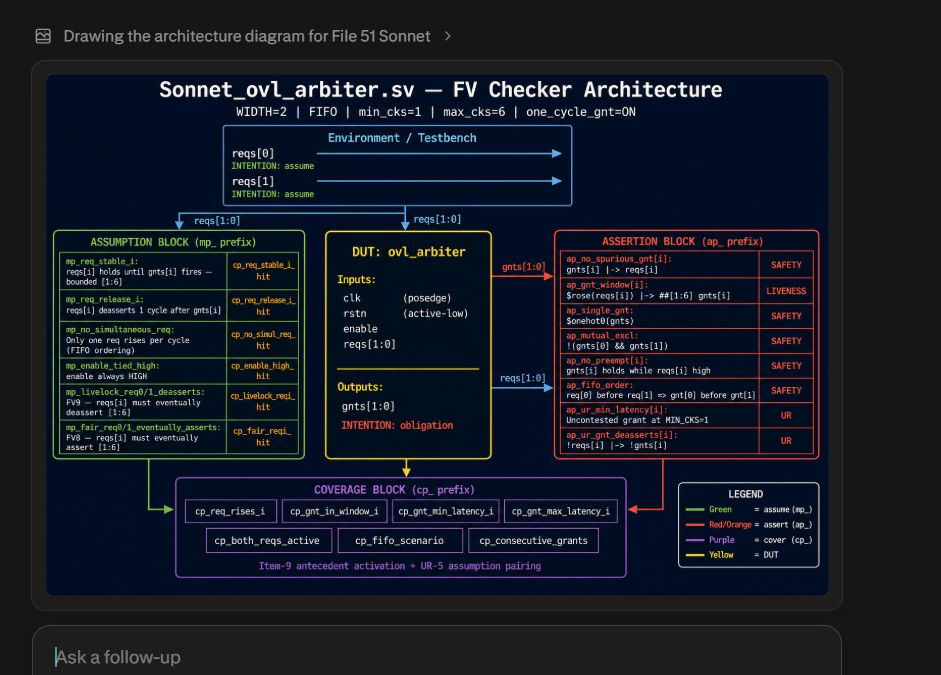Click the 'ASSERTION BLOCK (ap_ prefix)' heading

682,241
